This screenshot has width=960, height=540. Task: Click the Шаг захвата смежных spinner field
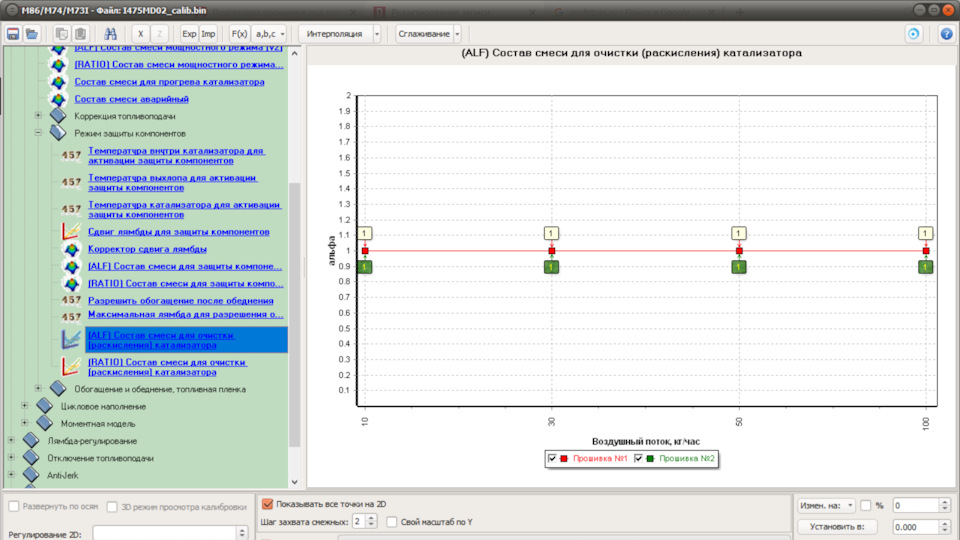click(x=359, y=522)
